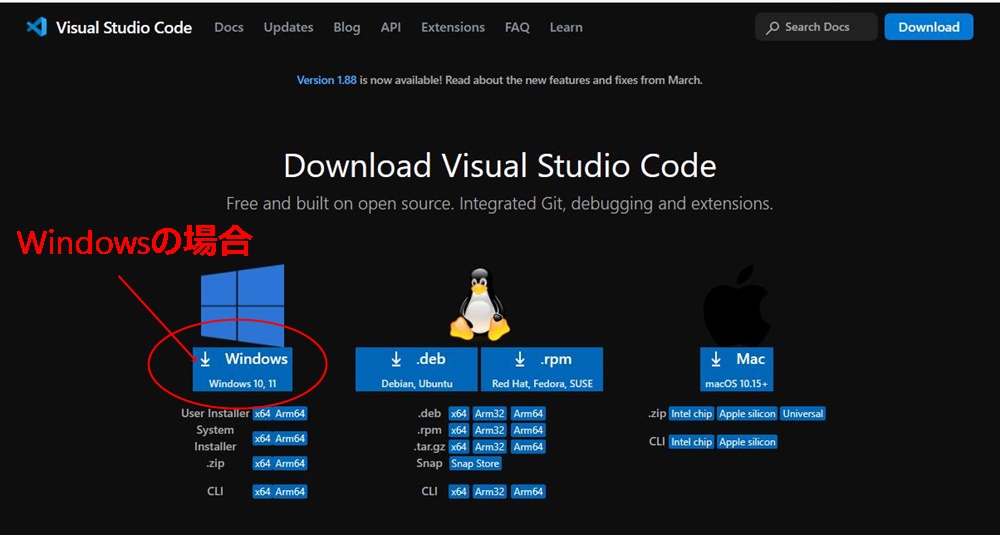Screen dimensions: 1000x535
Task: Download Windows System Installer Arm64
Action: (290, 439)
